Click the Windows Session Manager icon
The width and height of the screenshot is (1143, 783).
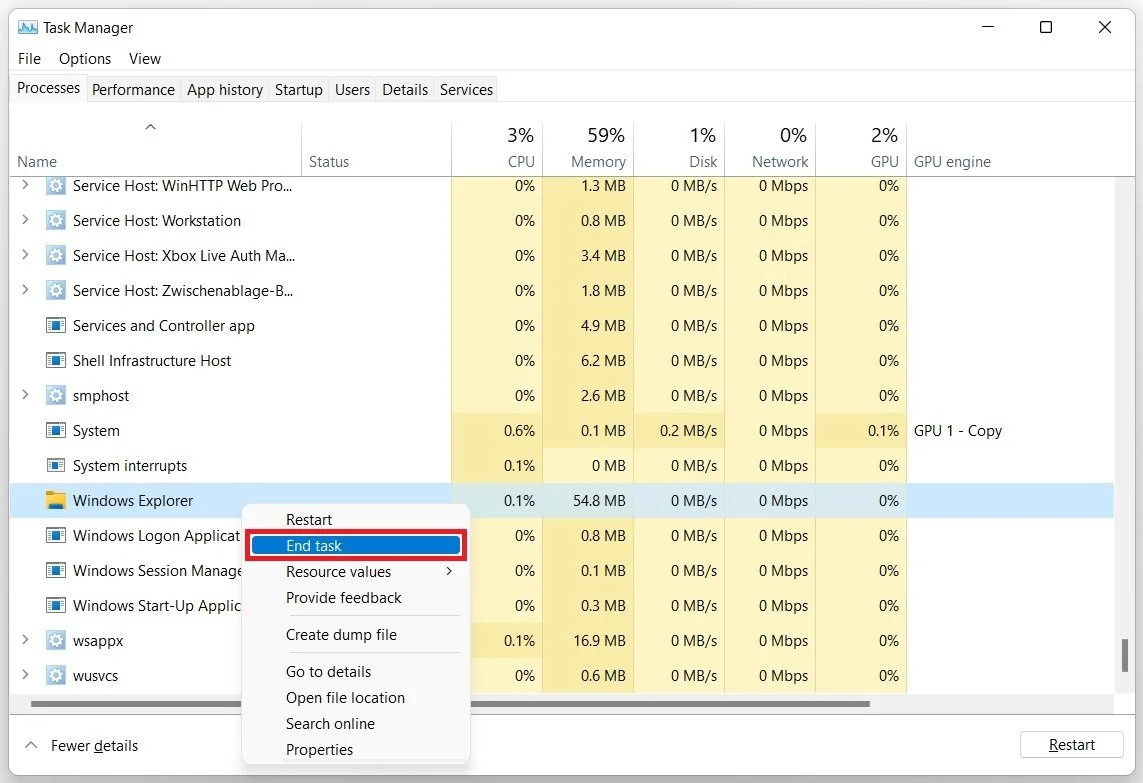(55, 571)
